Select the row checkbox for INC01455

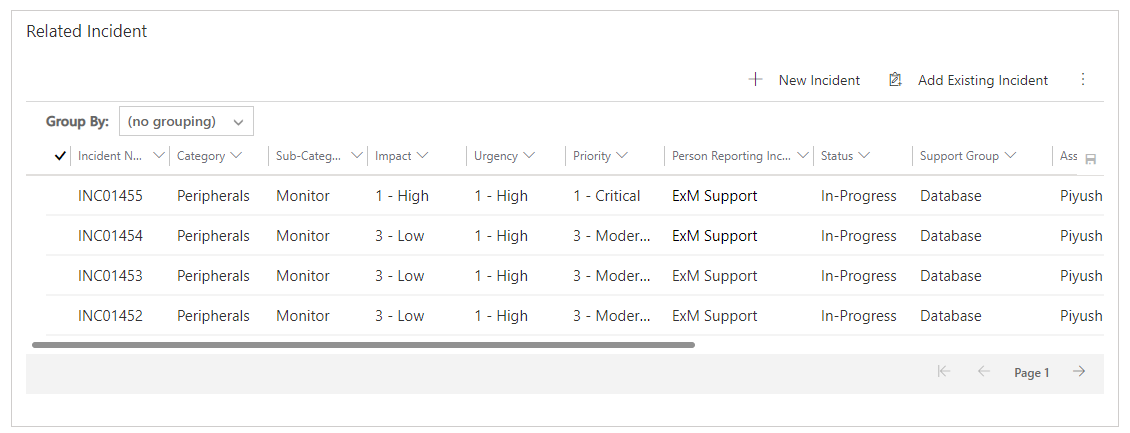click(60, 196)
